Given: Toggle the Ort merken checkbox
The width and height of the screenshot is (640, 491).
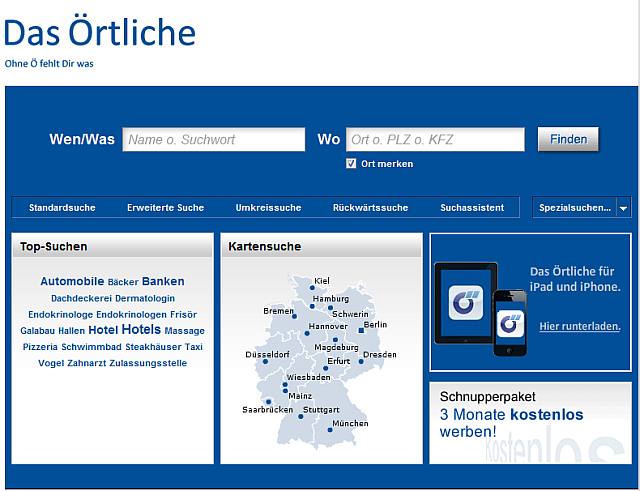Looking at the screenshot, I should click(x=351, y=164).
